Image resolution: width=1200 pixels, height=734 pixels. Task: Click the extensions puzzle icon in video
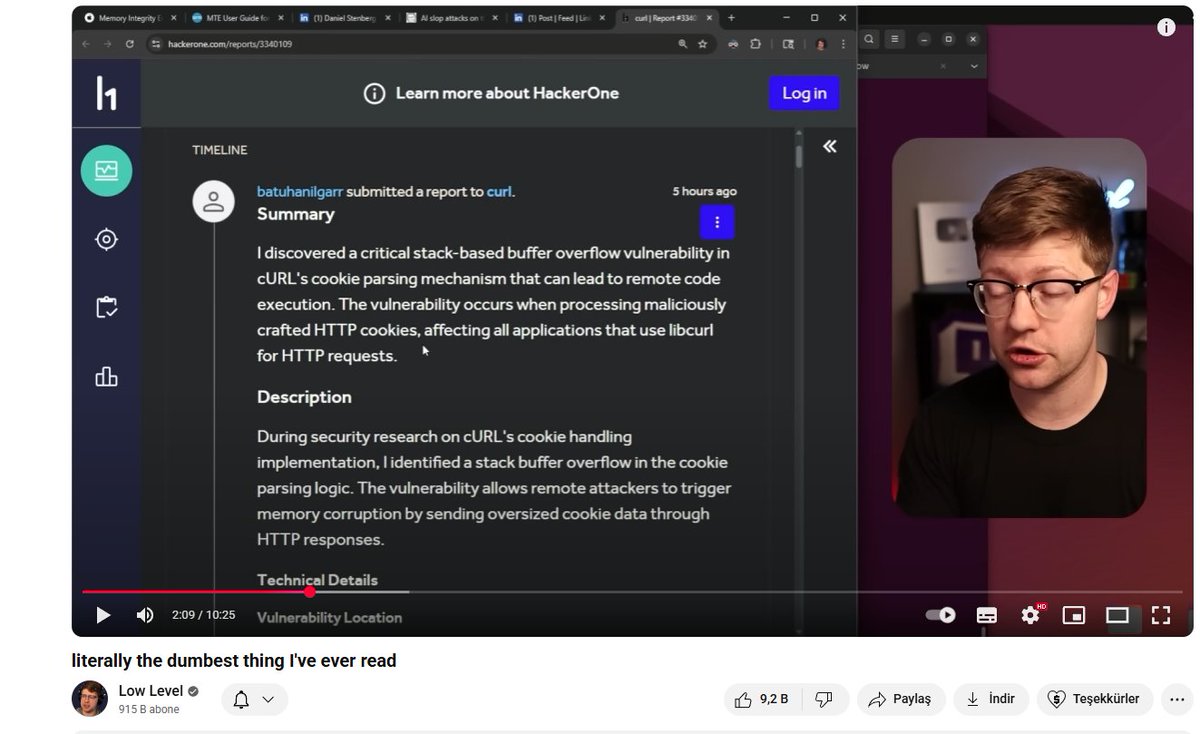pos(755,44)
